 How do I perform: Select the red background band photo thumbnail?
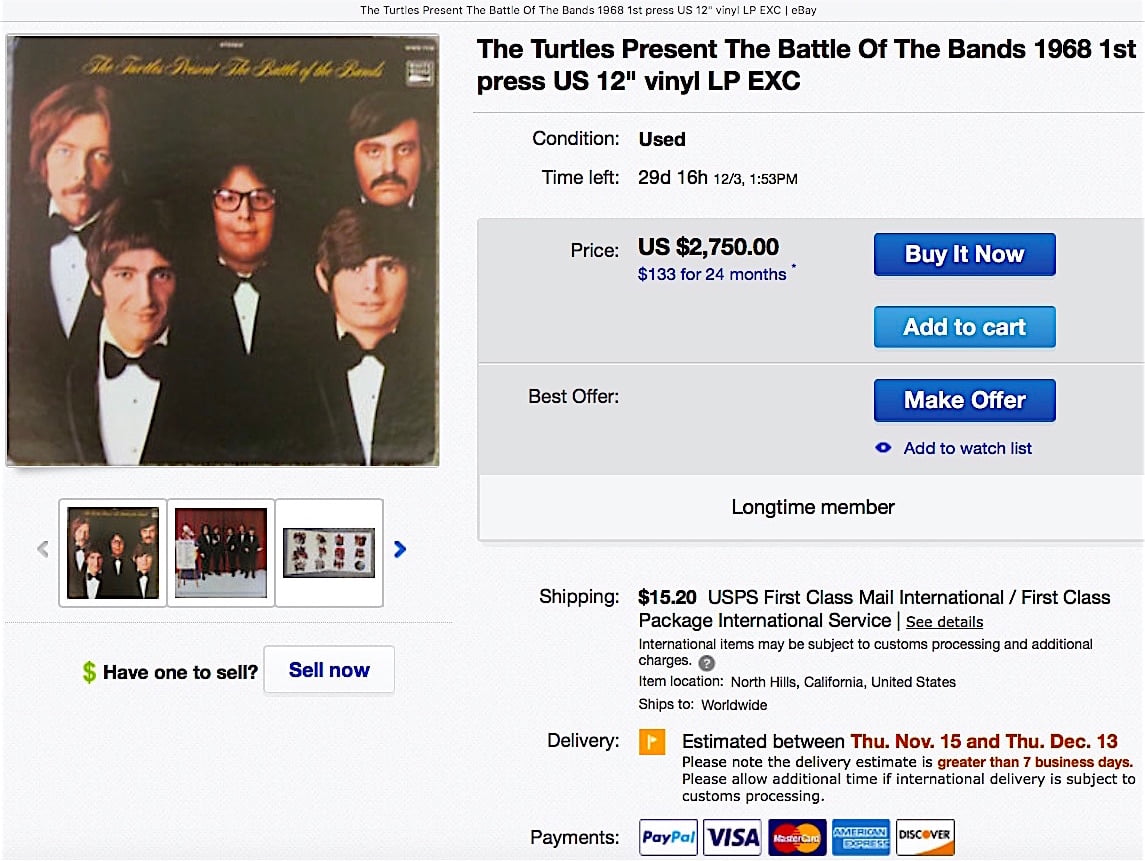pyautogui.click(x=221, y=553)
